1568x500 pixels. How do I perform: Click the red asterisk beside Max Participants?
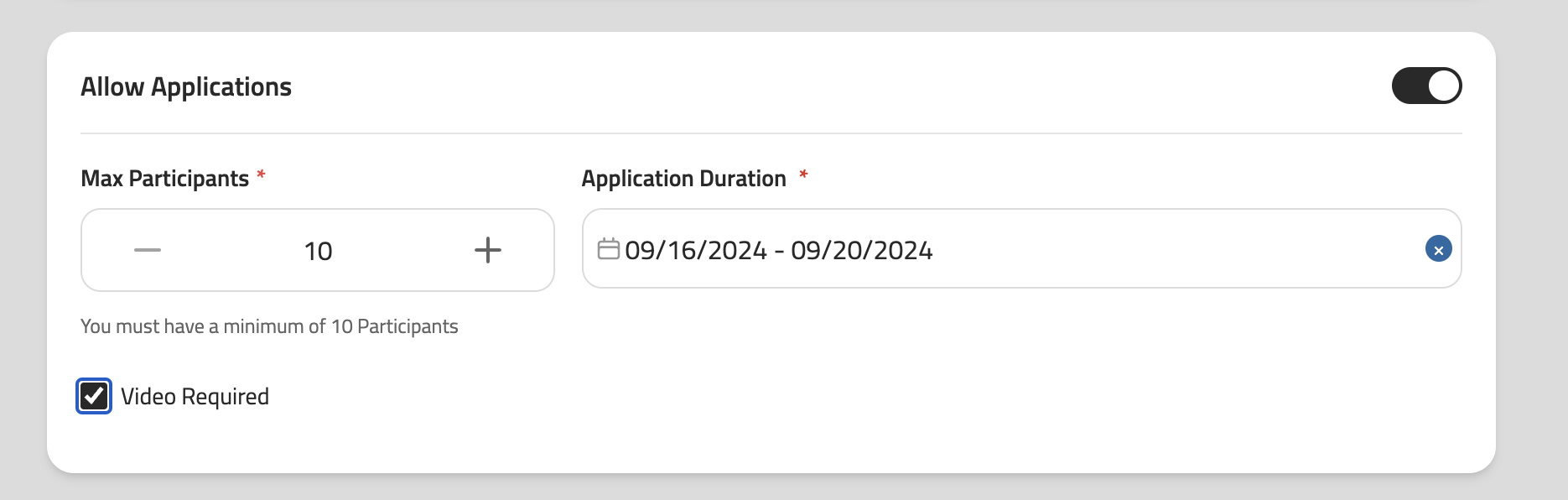[x=261, y=175]
